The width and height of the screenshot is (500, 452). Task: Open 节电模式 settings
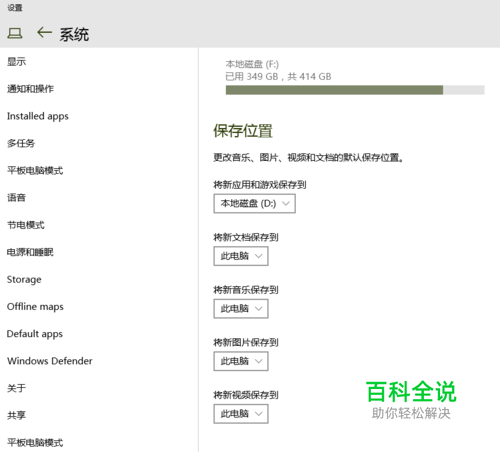pyautogui.click(x=26, y=225)
